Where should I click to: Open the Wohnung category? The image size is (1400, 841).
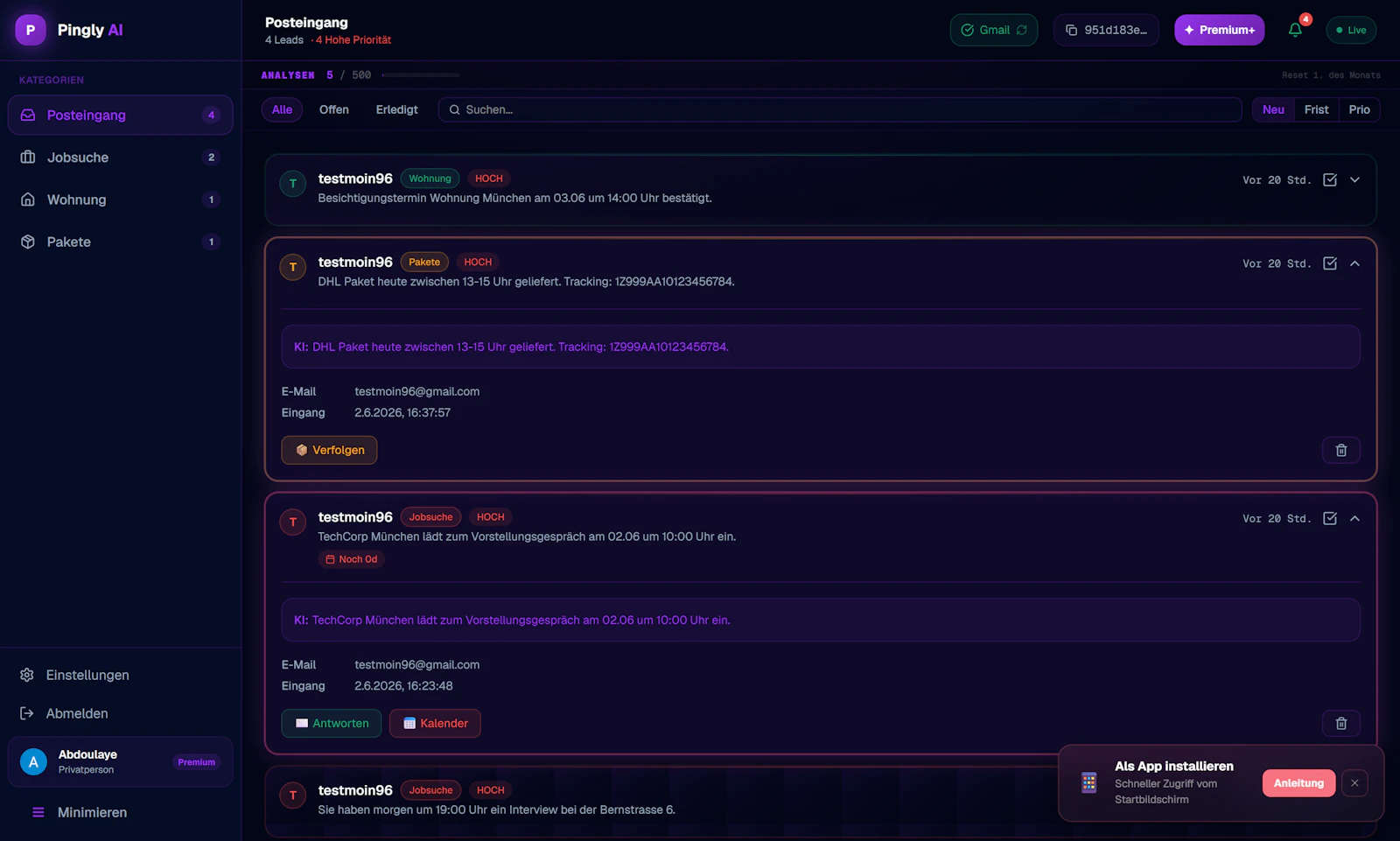click(120, 200)
